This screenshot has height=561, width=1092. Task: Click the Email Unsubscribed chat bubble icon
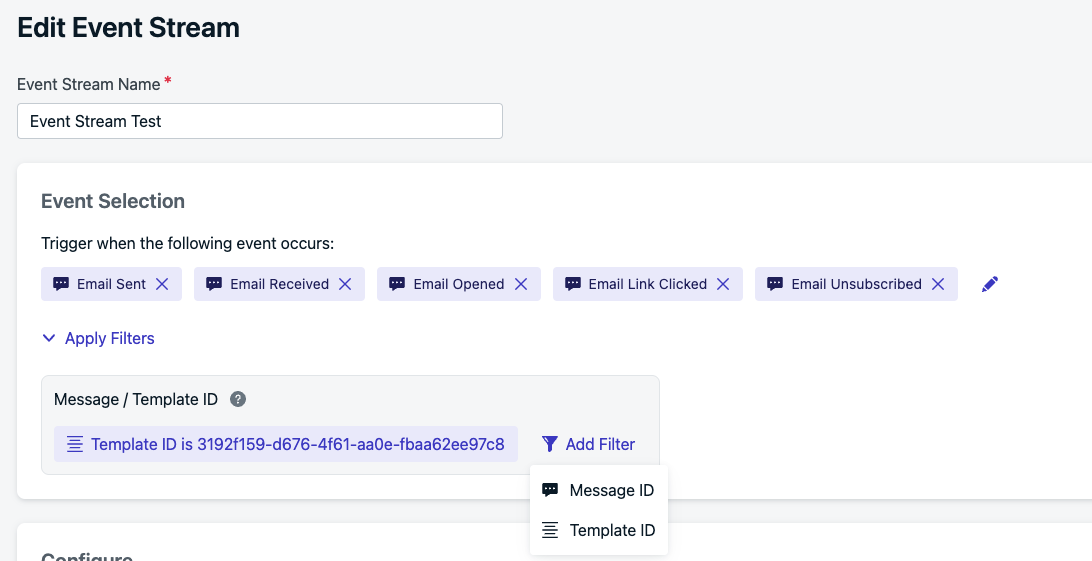click(775, 284)
